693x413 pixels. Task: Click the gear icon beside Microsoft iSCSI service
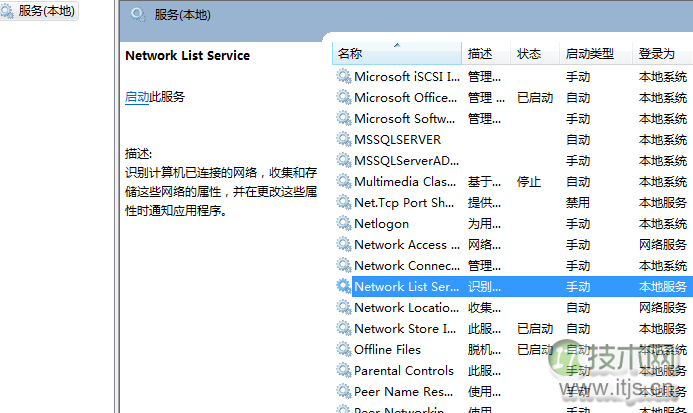(343, 76)
